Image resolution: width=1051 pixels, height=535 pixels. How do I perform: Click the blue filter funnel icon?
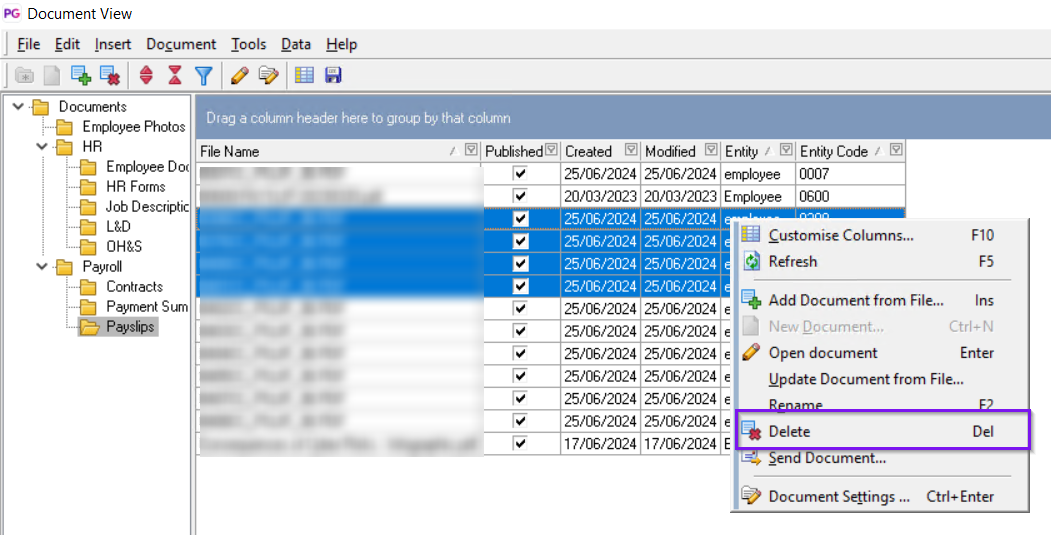point(203,75)
